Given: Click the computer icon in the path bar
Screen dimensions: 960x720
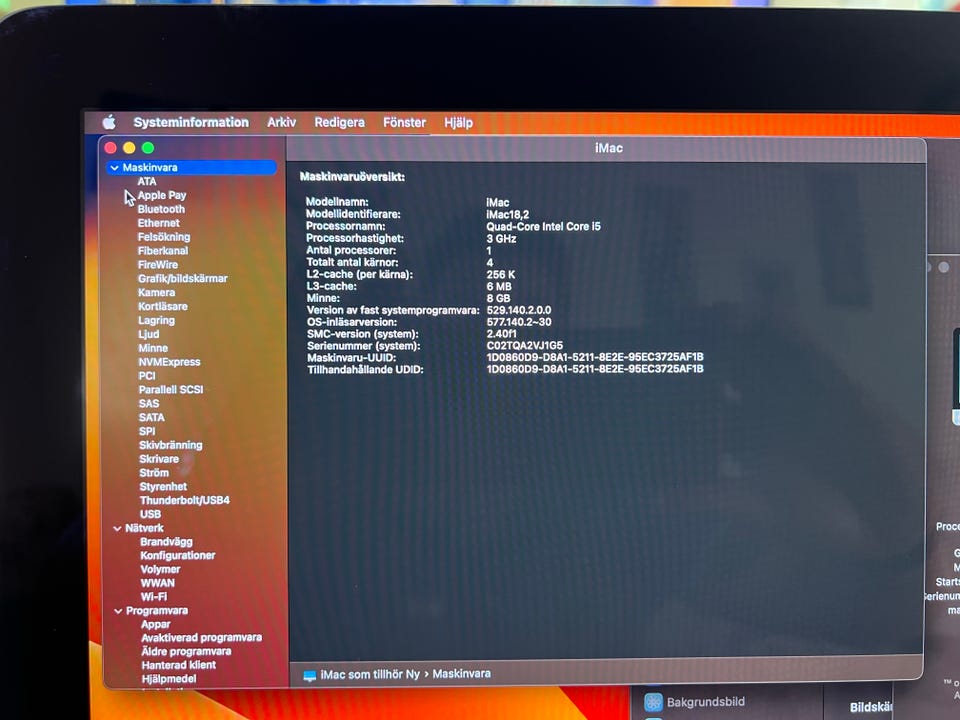Looking at the screenshot, I should click(310, 675).
